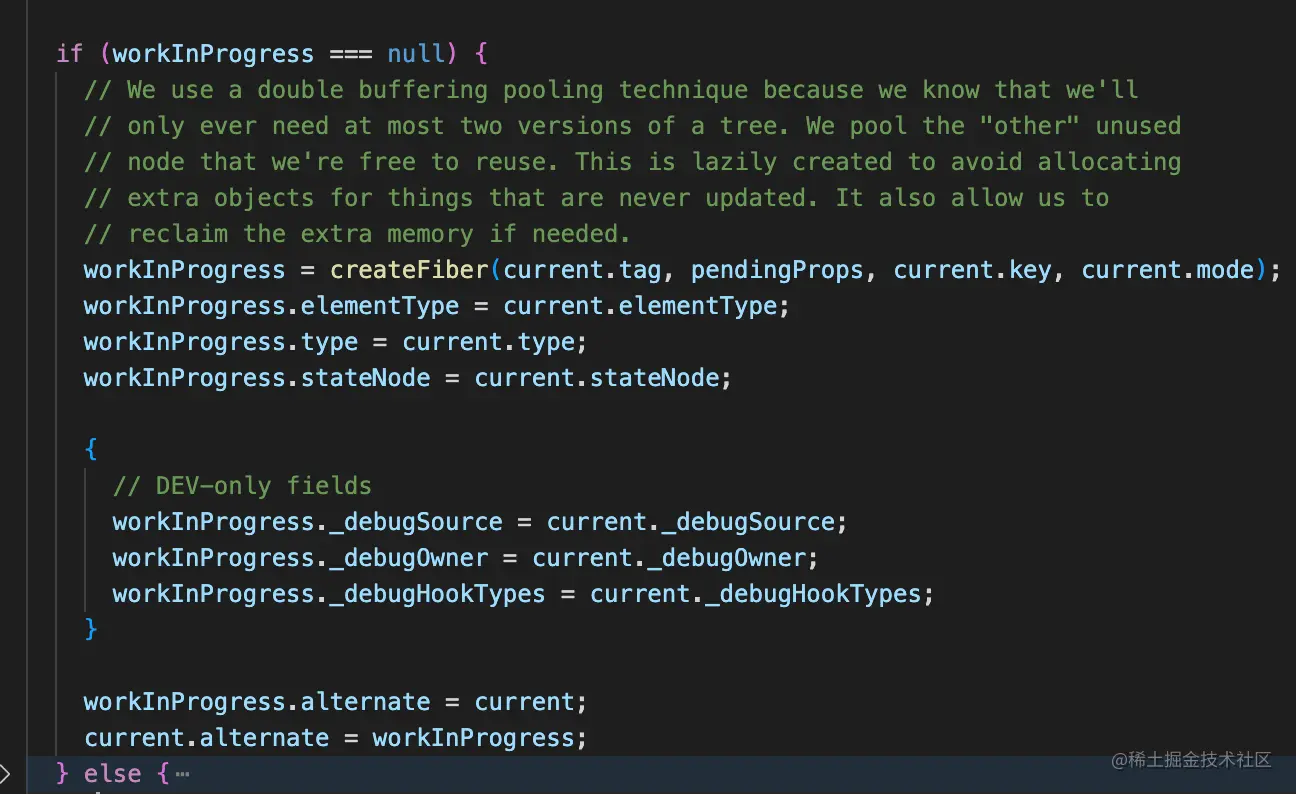Viewport: 1296px width, 794px height.
Task: Click 'current._debugHookTypes' on the right-hand side
Action: (x=755, y=594)
